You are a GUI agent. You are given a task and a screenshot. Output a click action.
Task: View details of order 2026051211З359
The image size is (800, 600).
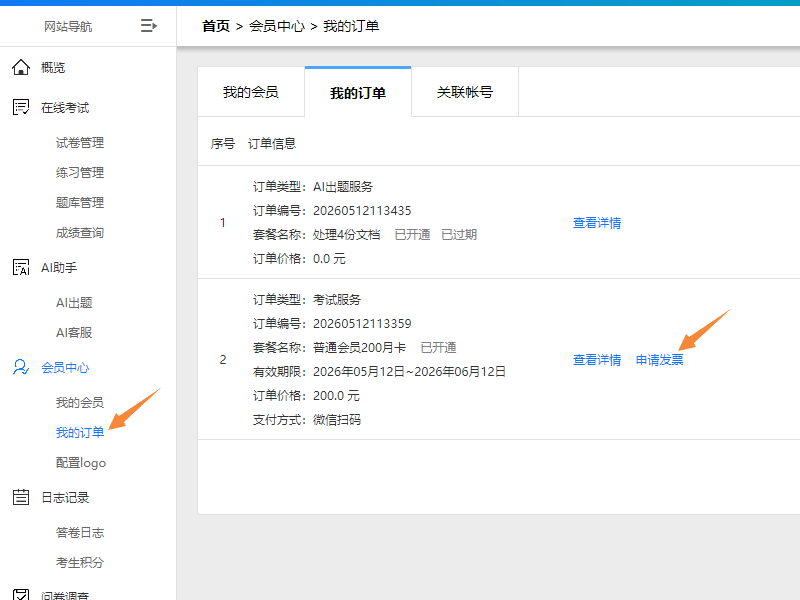coord(597,360)
